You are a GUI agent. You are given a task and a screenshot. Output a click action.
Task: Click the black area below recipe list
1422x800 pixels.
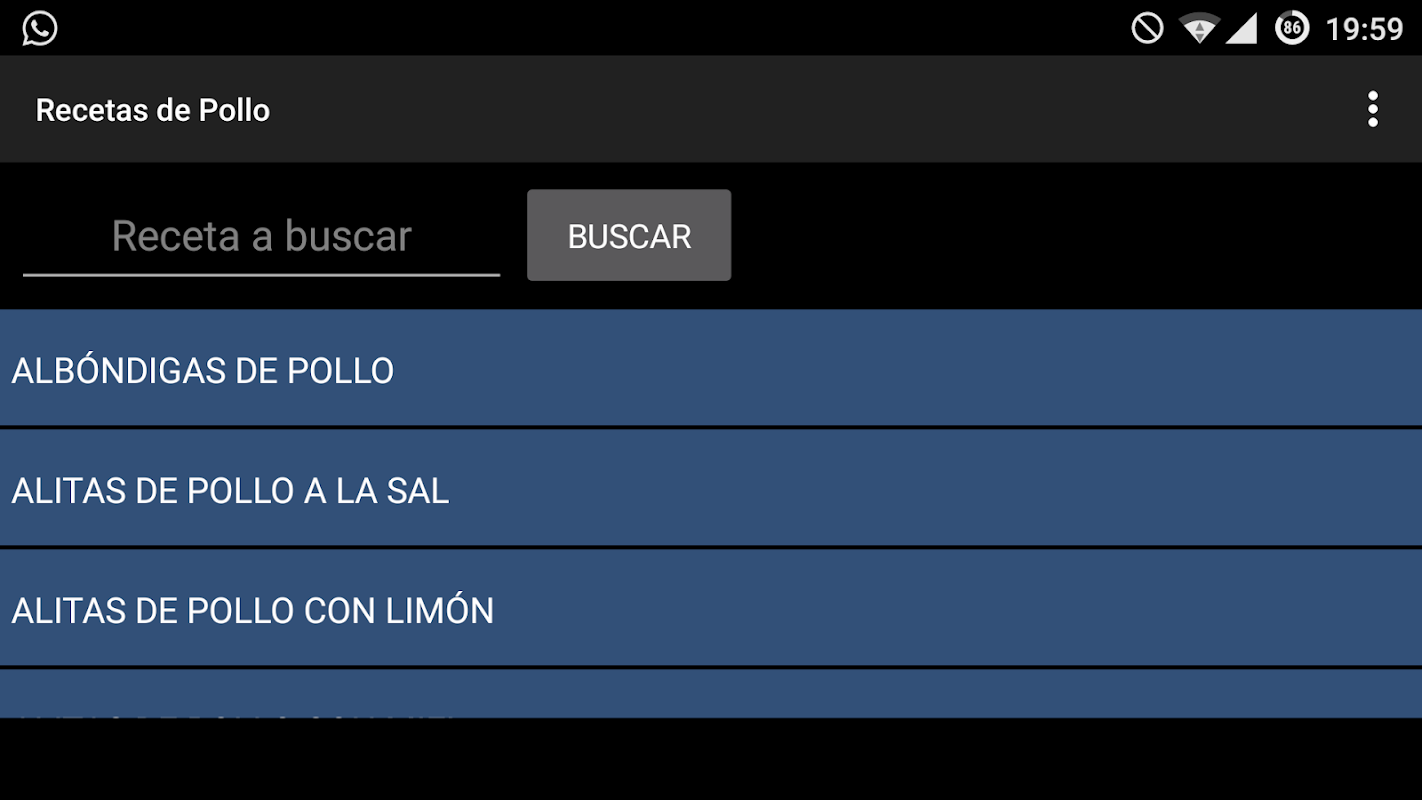711,759
